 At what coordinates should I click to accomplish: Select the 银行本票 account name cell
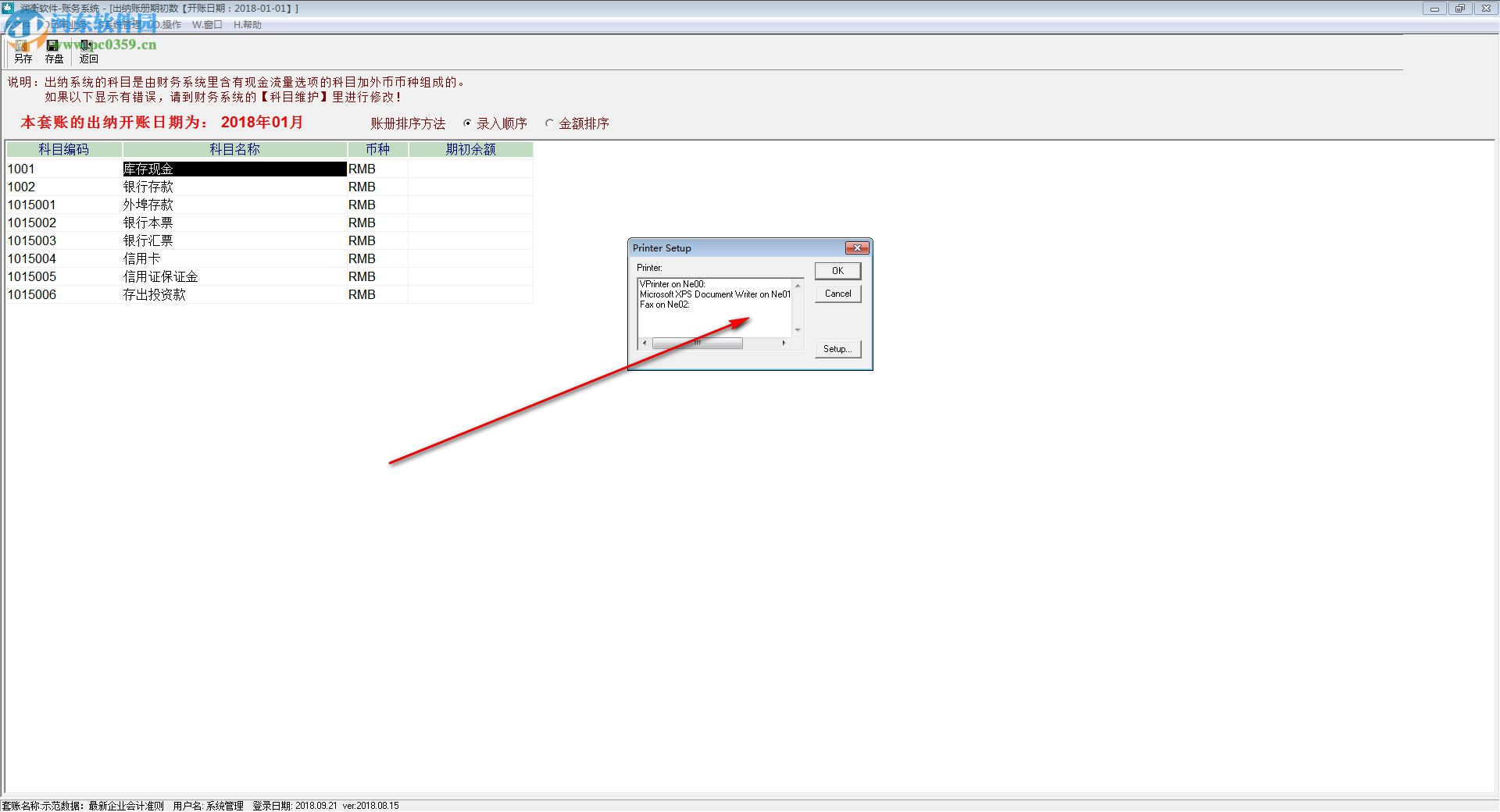234,223
